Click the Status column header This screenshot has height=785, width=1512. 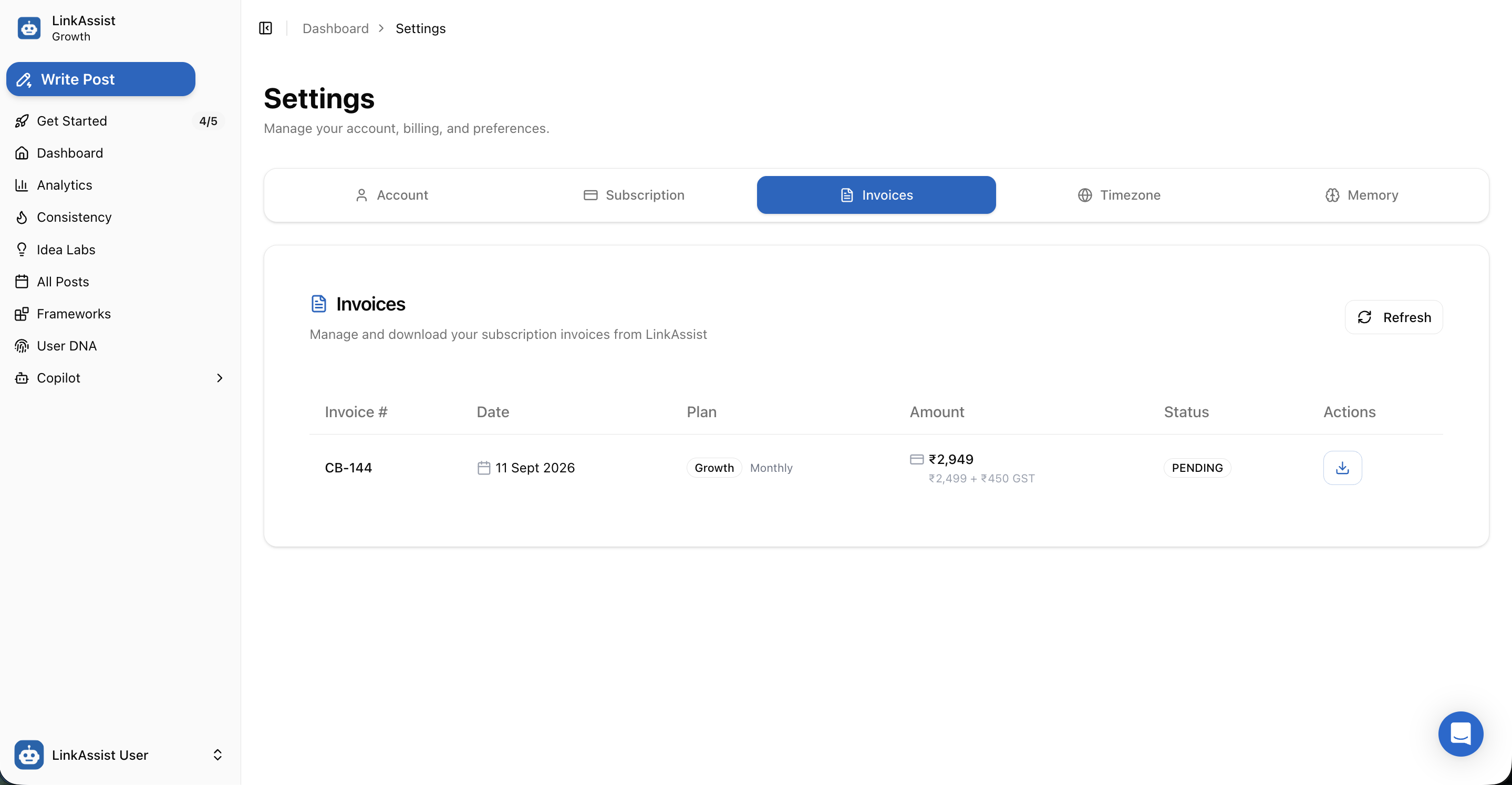pos(1186,412)
